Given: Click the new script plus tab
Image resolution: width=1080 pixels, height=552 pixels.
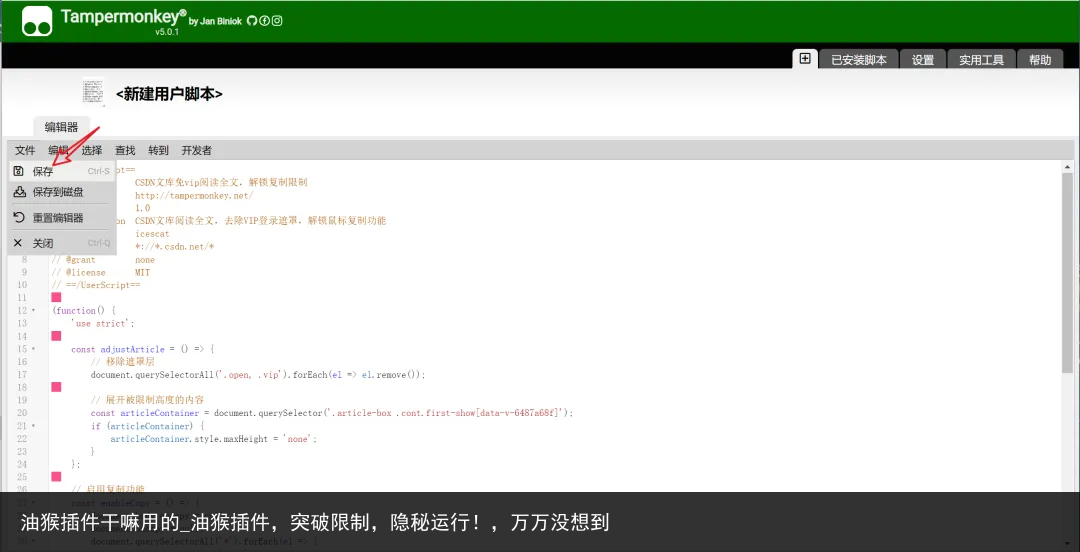Looking at the screenshot, I should tap(804, 59).
